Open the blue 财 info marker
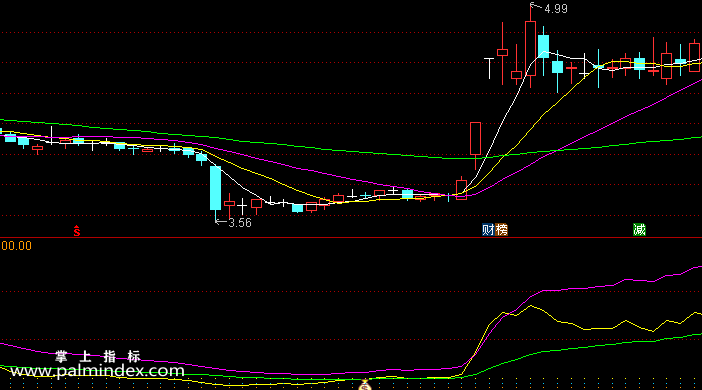The width and height of the screenshot is (702, 390). point(488,230)
